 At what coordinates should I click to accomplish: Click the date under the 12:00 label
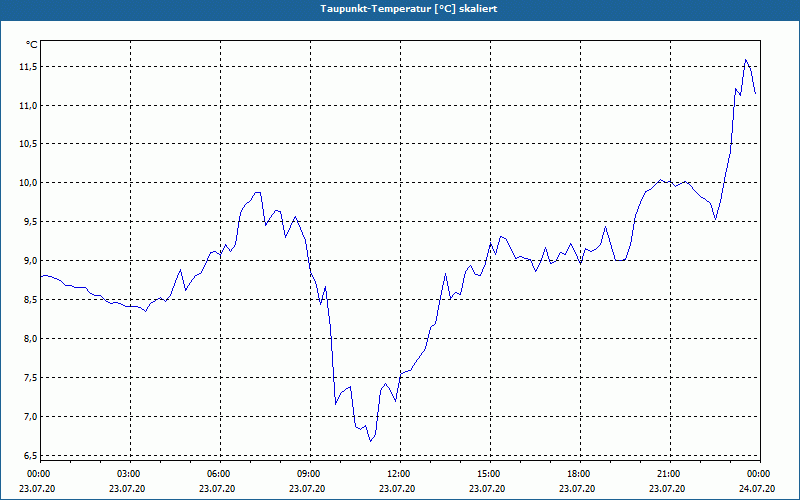click(x=397, y=489)
